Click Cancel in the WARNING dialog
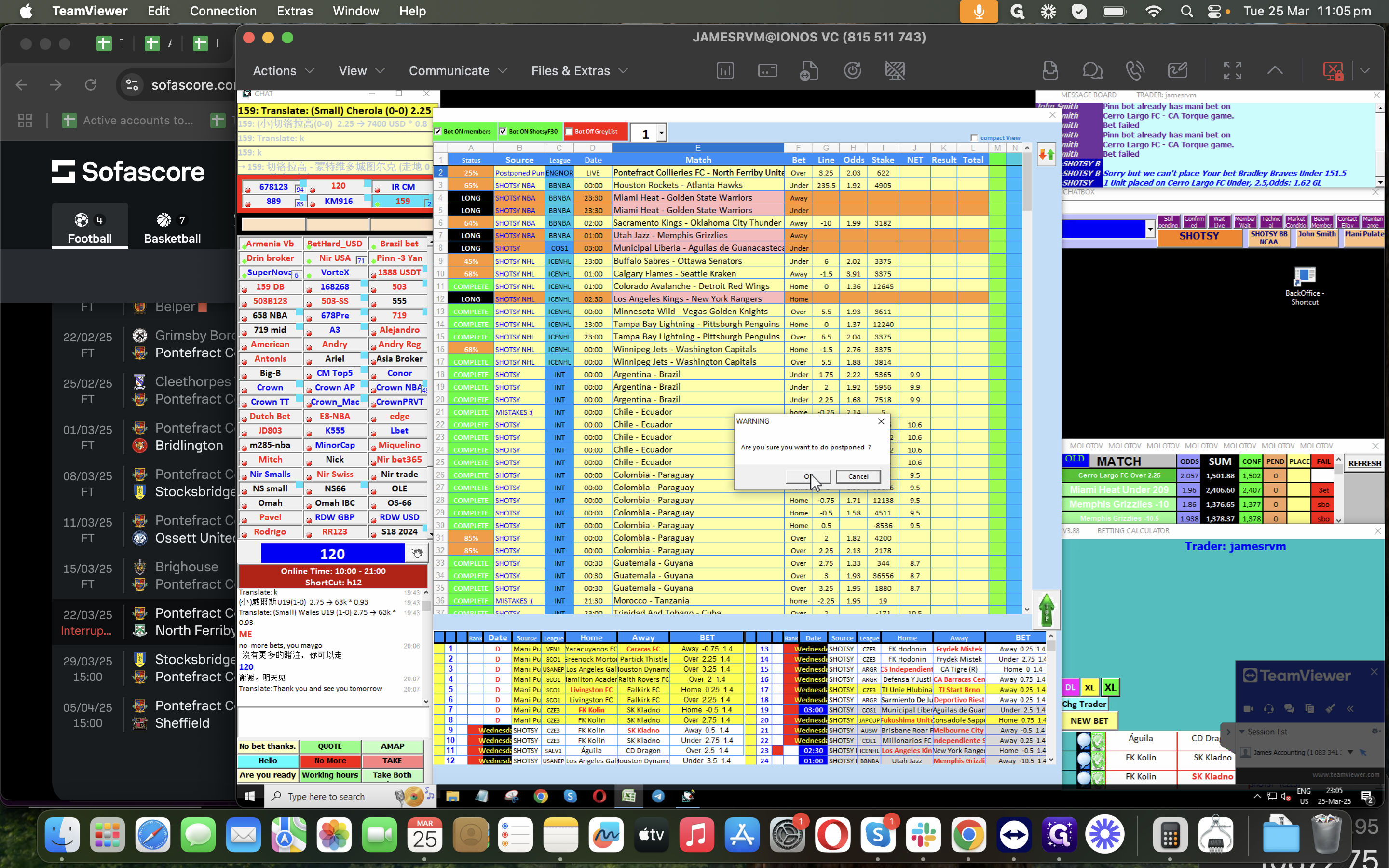 point(858,476)
